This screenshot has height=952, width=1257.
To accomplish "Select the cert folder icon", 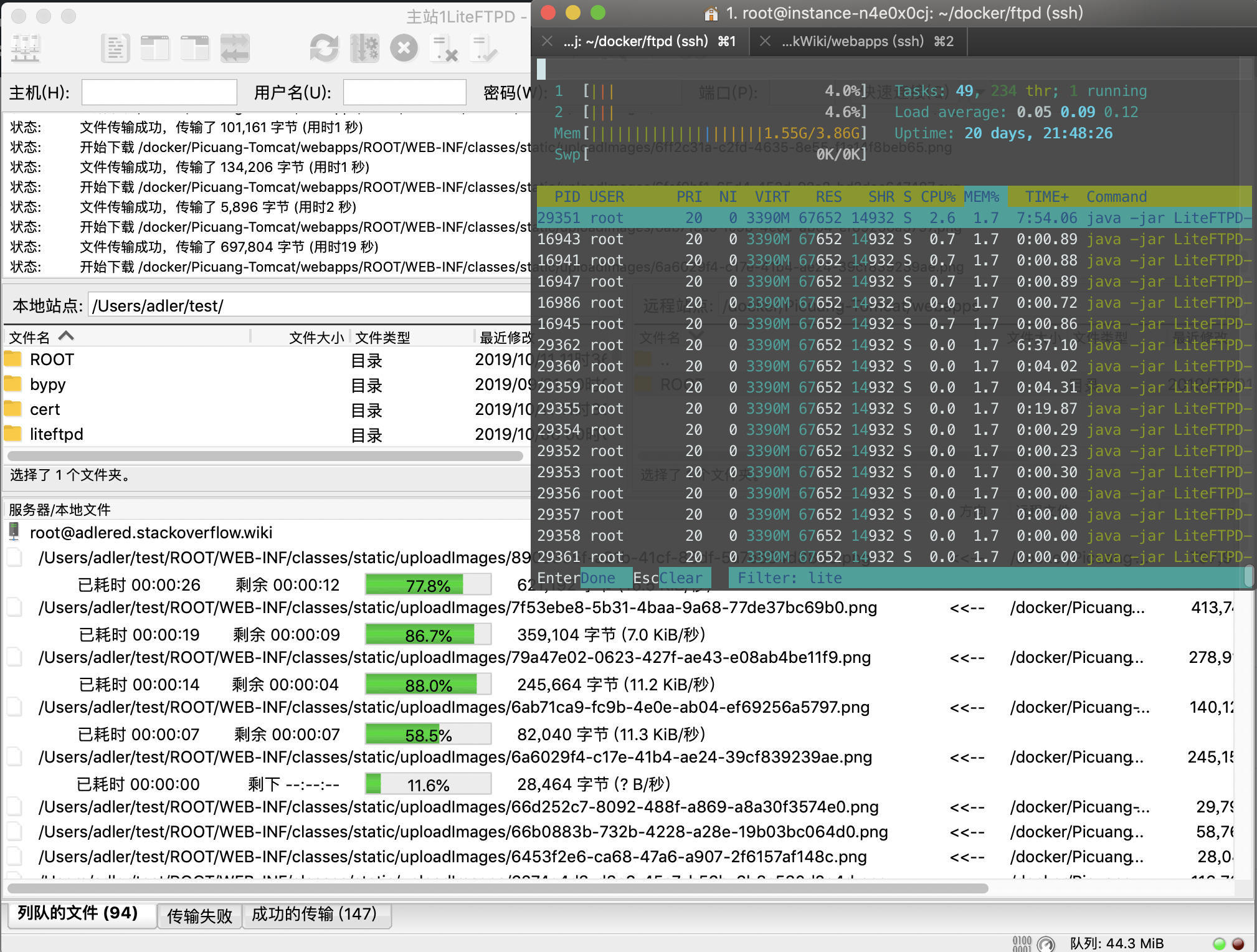I will [x=12, y=409].
